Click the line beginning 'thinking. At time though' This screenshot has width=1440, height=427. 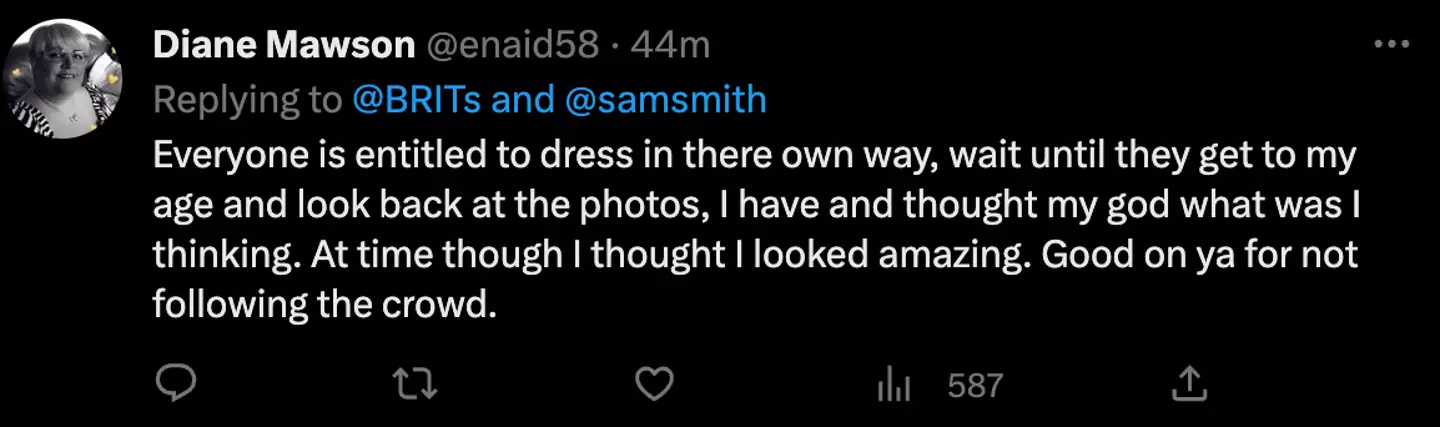tap(757, 254)
